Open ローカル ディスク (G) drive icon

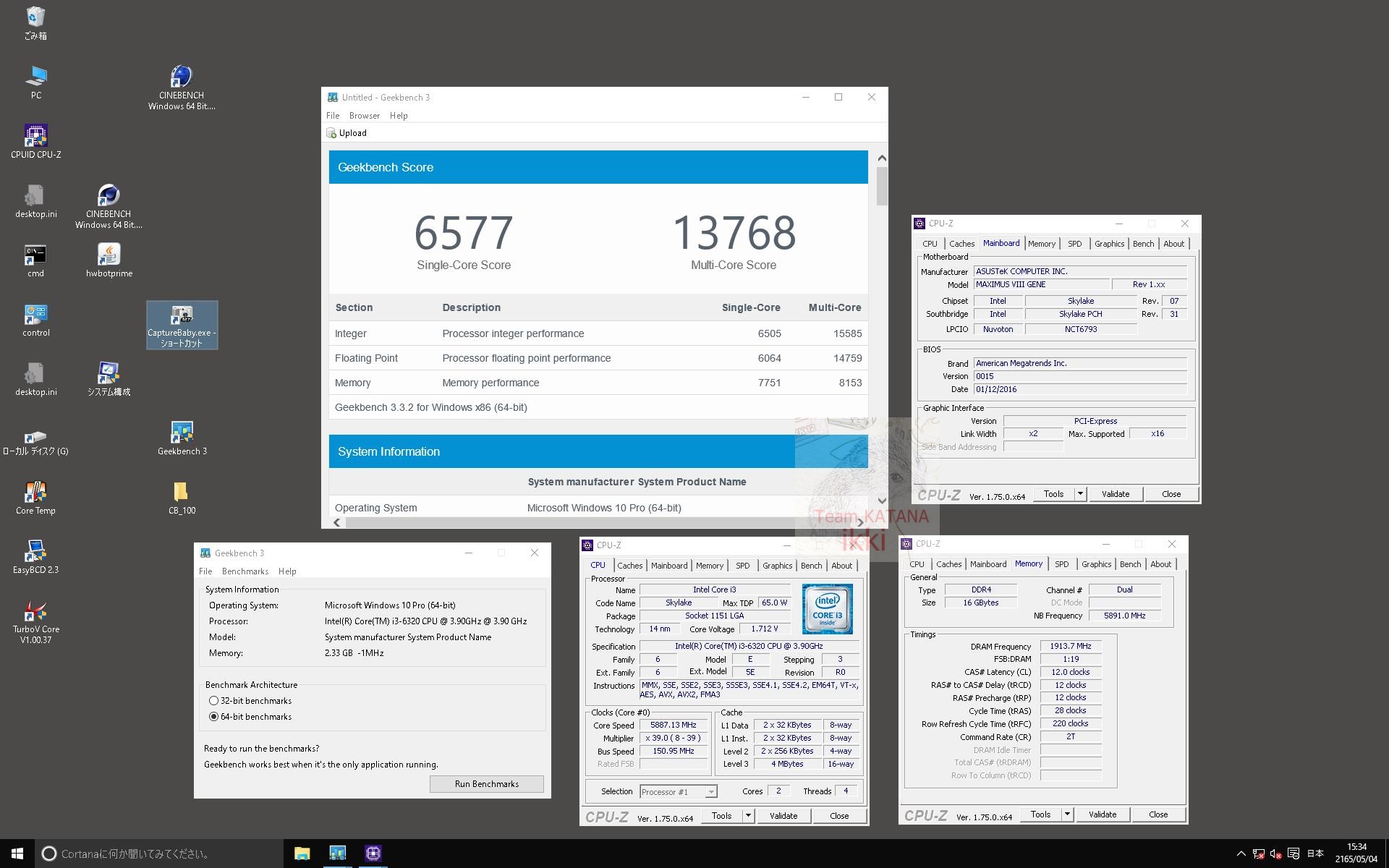35,442
